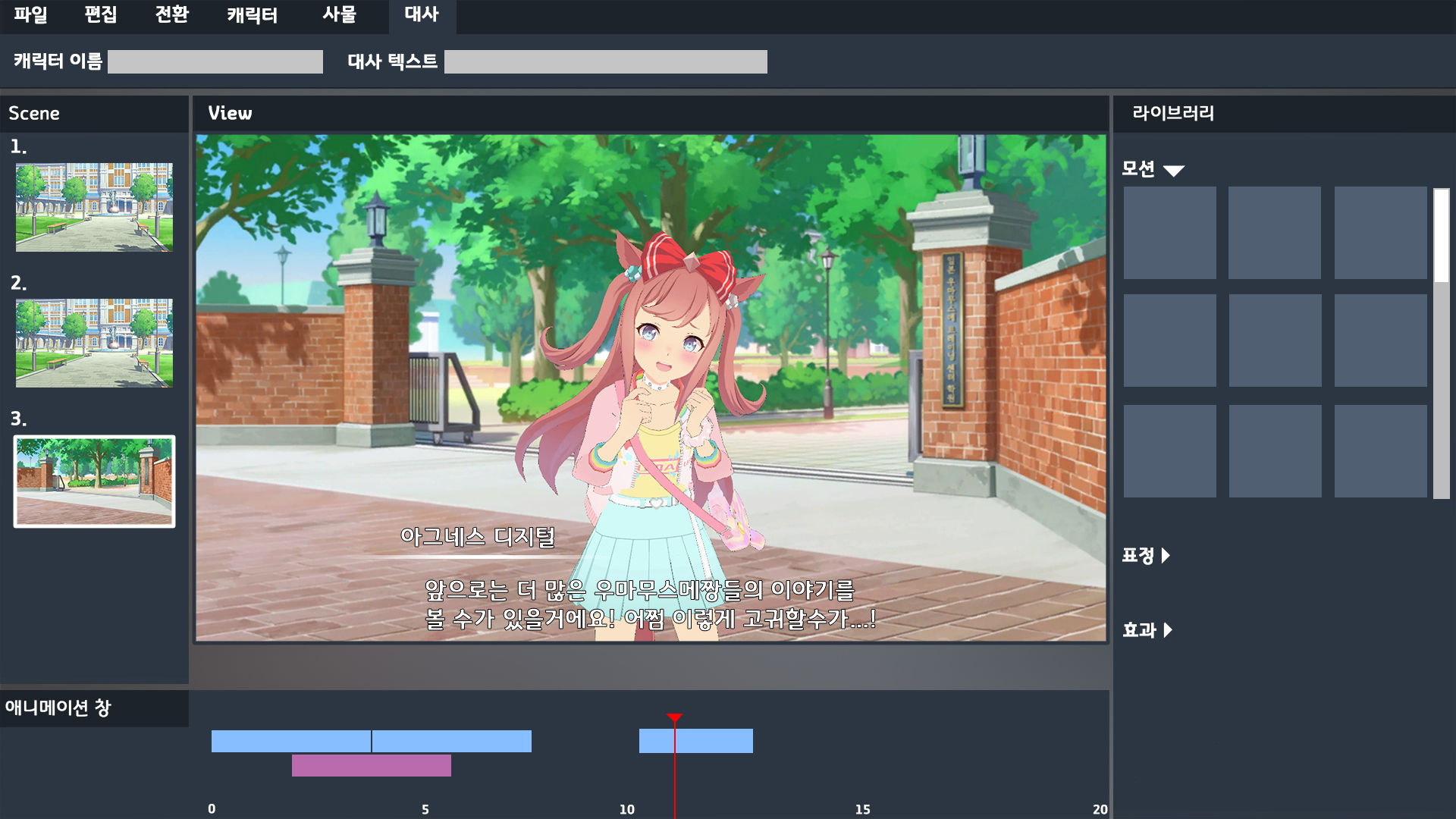
Task: Select first motion slot in top row
Action: click(1169, 233)
